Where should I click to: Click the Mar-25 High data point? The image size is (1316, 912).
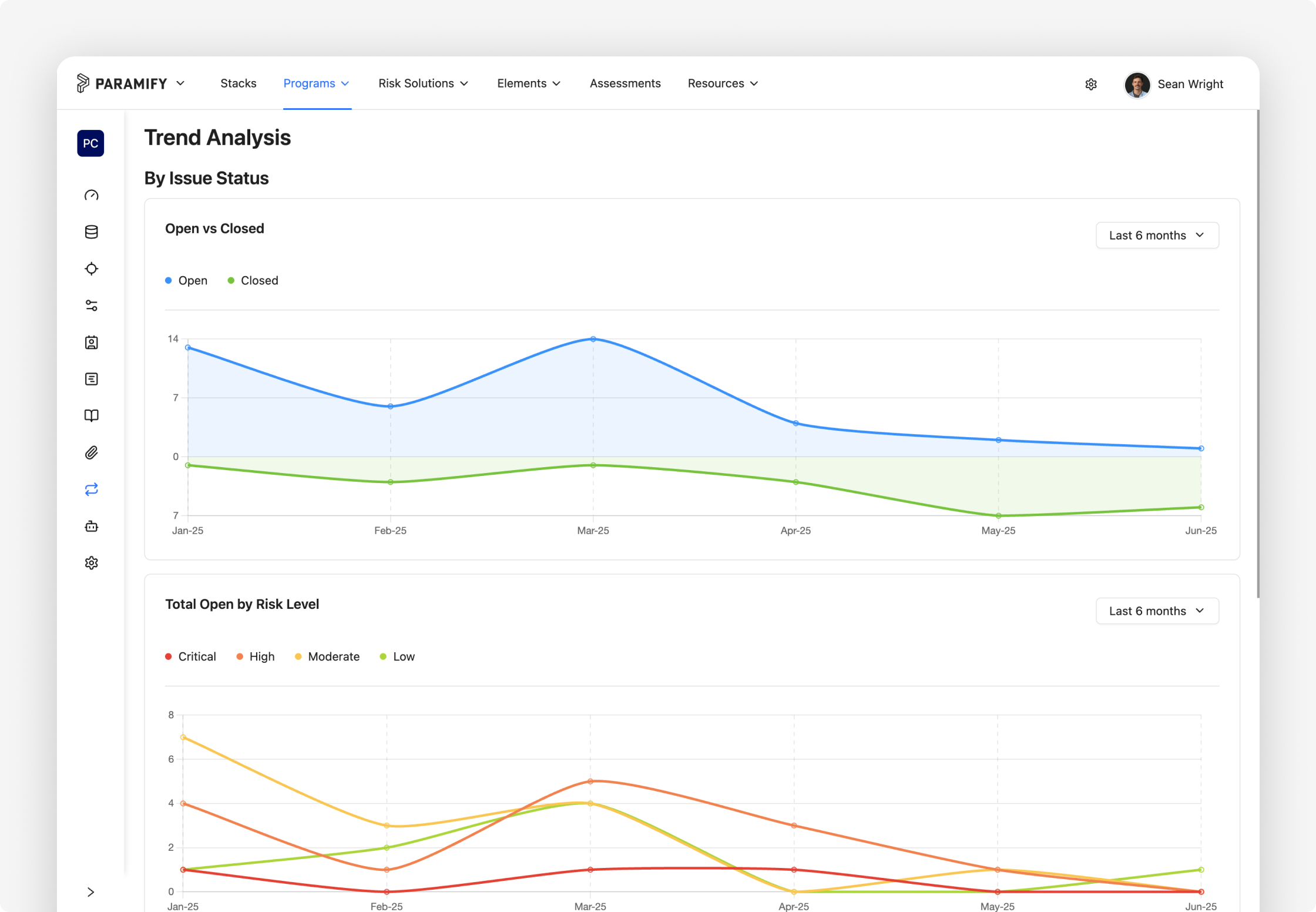pos(590,782)
